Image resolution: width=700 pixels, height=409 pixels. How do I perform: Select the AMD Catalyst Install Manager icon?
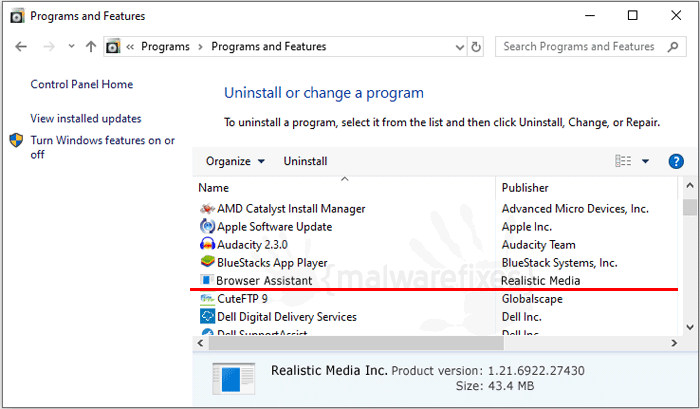[207, 209]
